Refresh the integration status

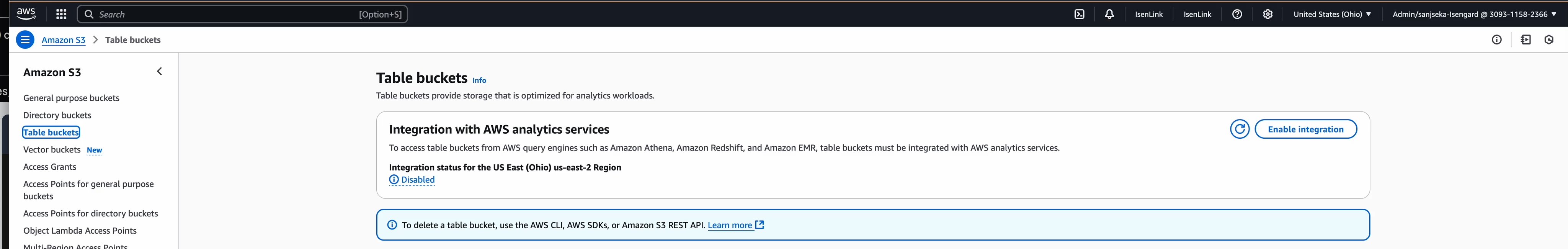tap(1239, 129)
